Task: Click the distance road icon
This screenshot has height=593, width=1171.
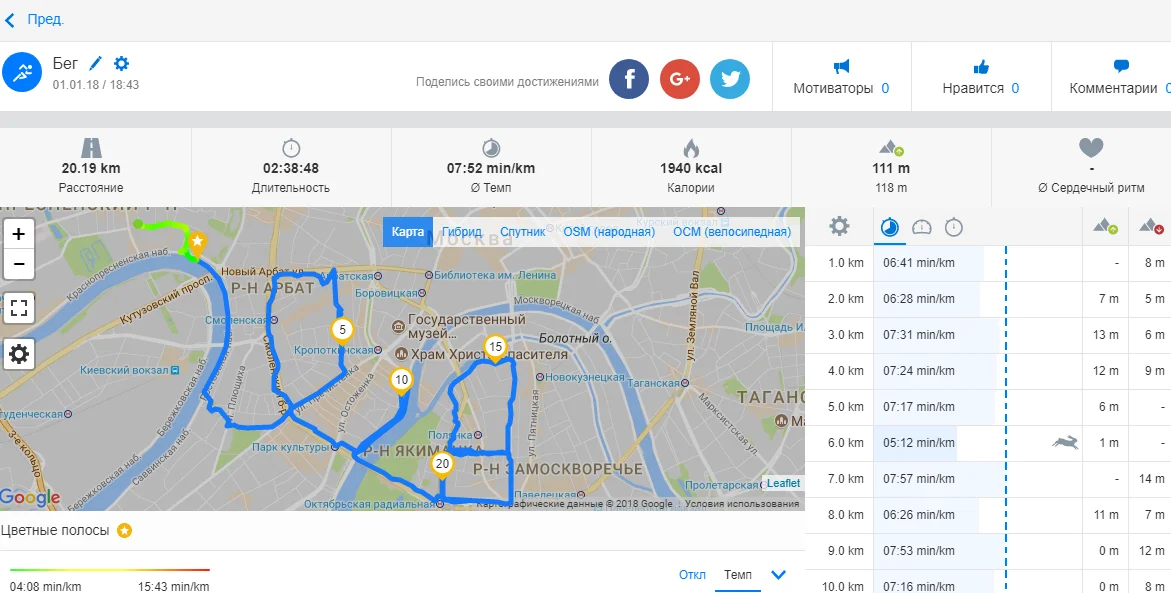Action: [x=91, y=147]
